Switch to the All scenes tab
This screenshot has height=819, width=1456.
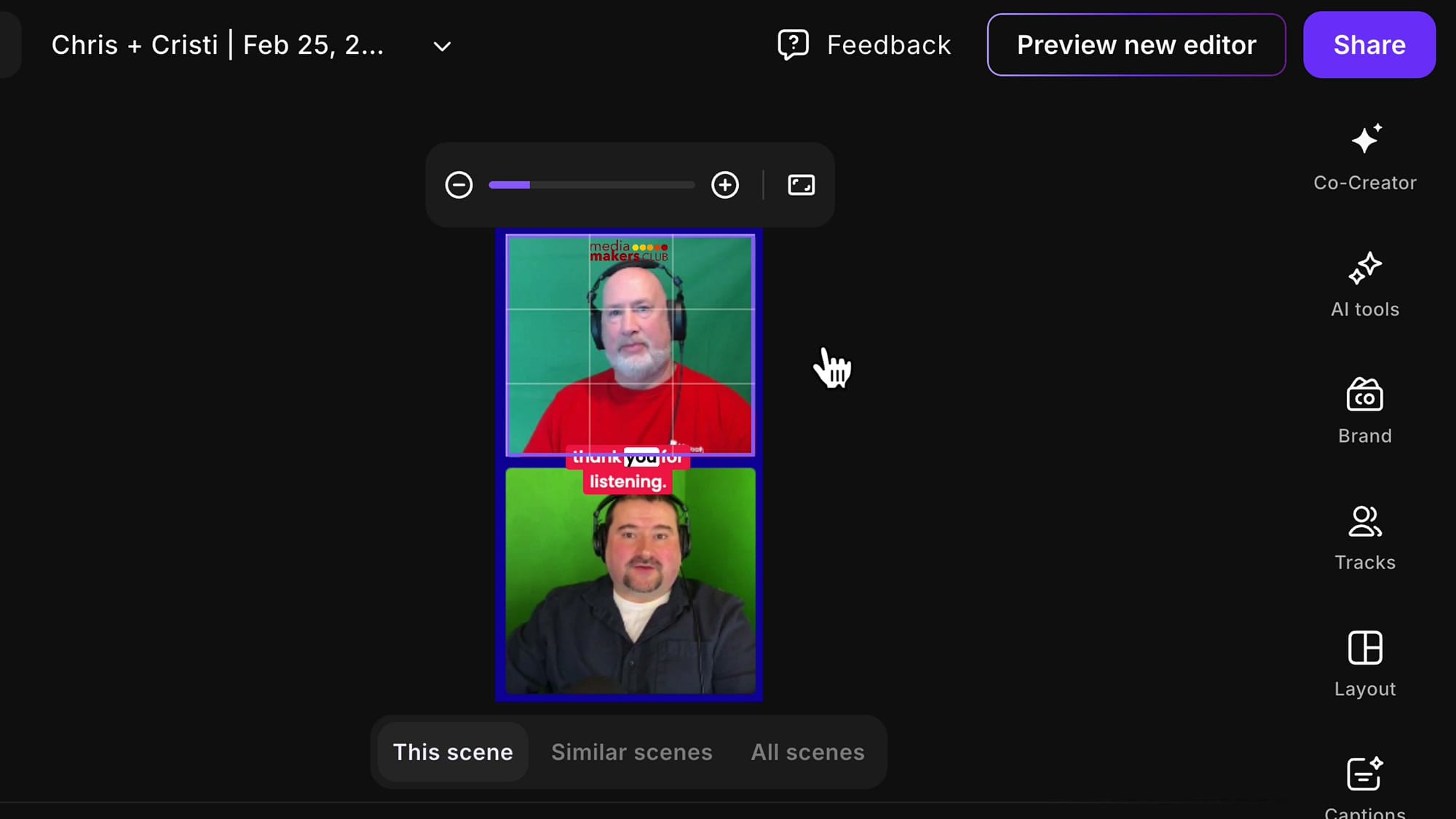[x=807, y=752]
